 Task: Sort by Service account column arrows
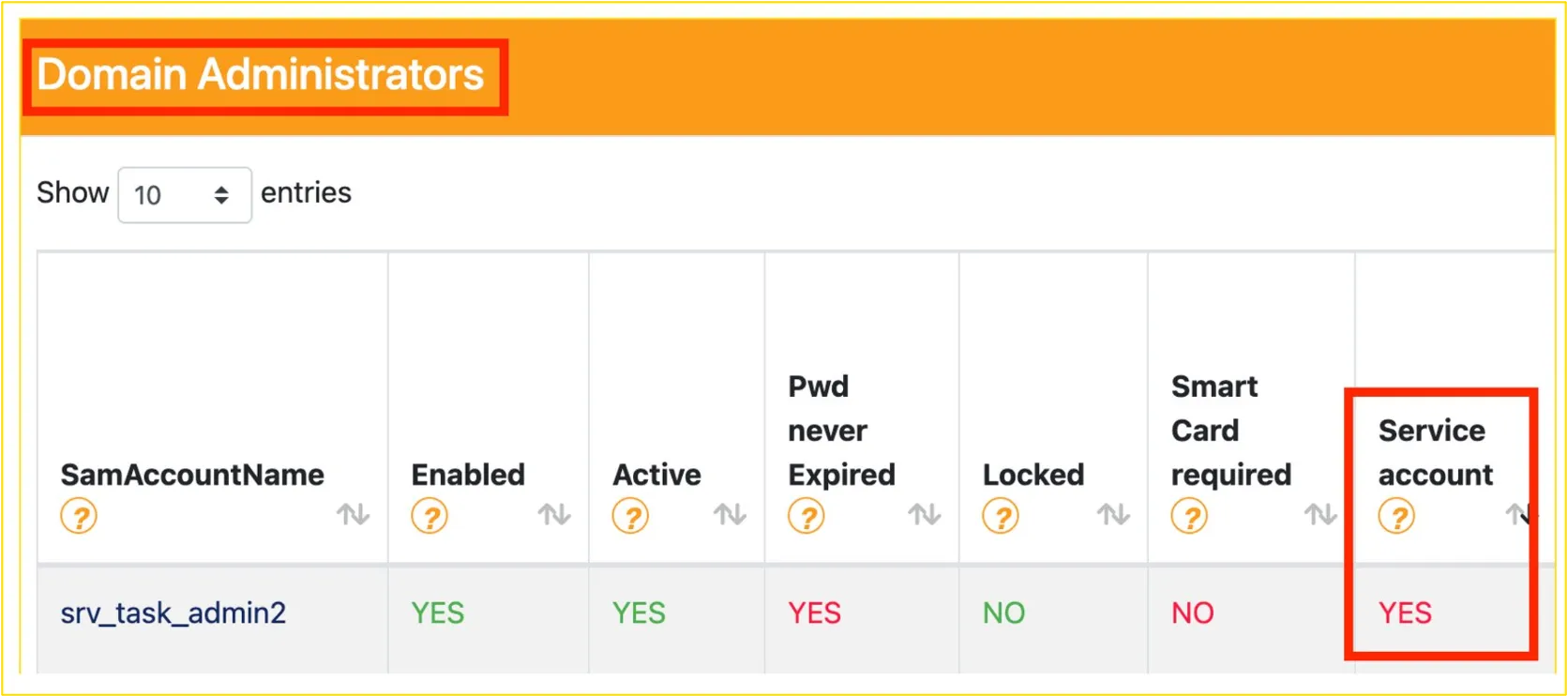1517,514
